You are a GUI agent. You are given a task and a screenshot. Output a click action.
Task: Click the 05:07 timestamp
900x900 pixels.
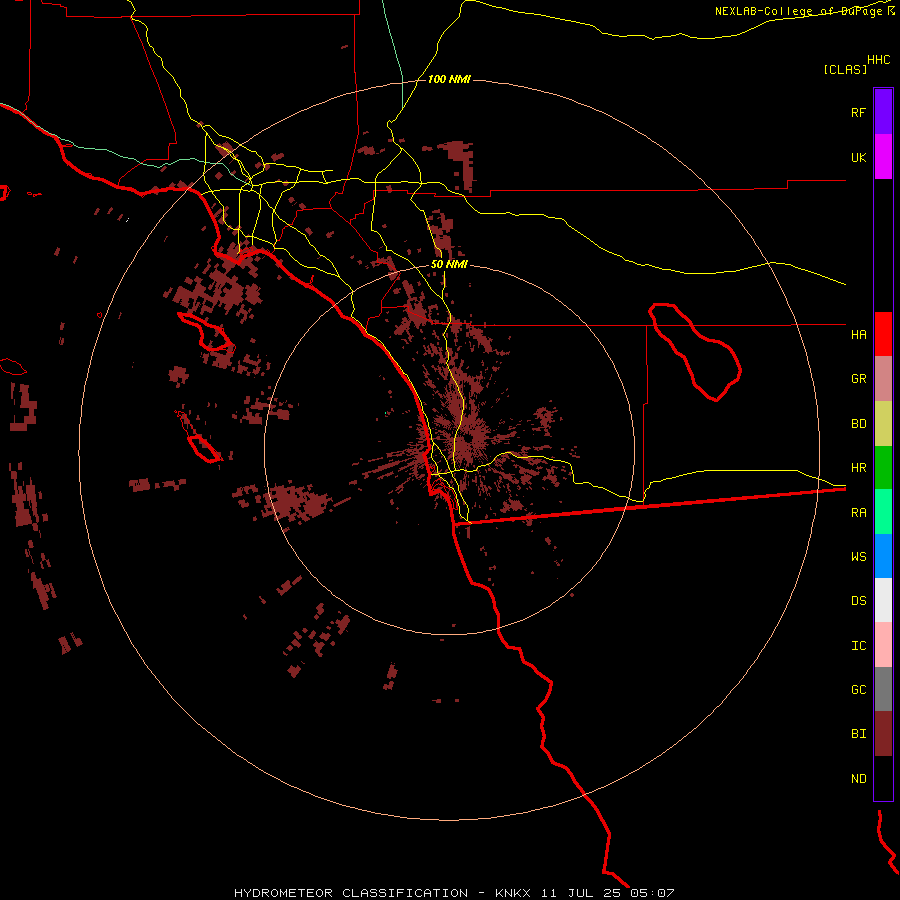(653, 893)
